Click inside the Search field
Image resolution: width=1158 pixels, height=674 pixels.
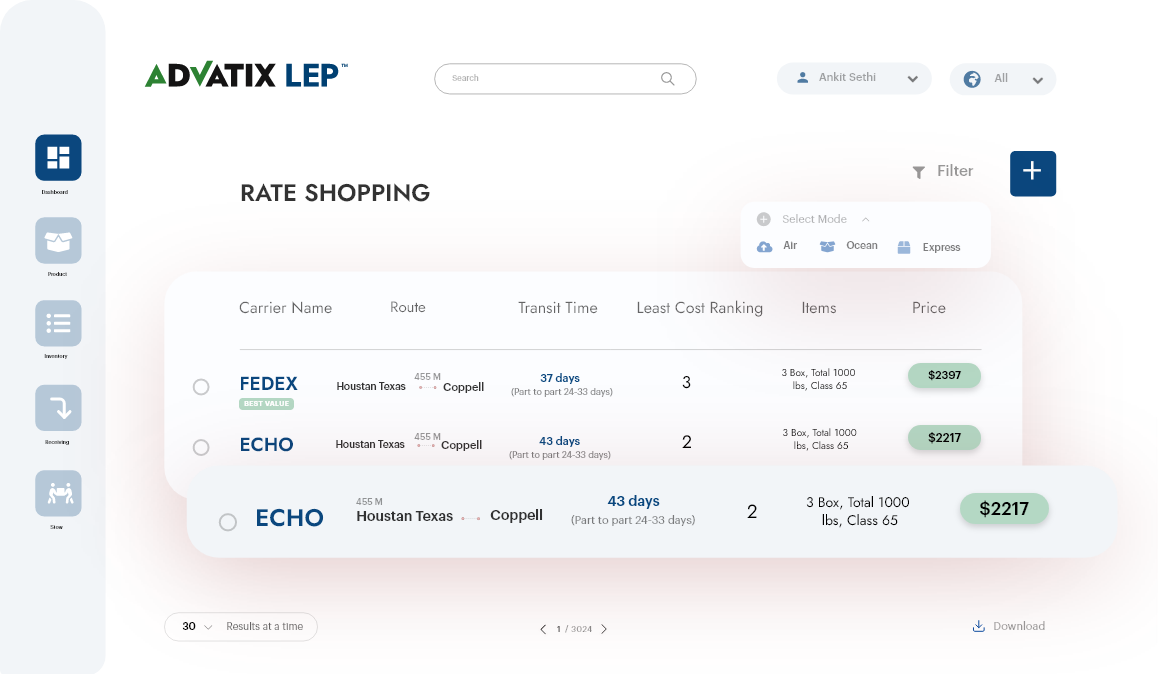565,78
